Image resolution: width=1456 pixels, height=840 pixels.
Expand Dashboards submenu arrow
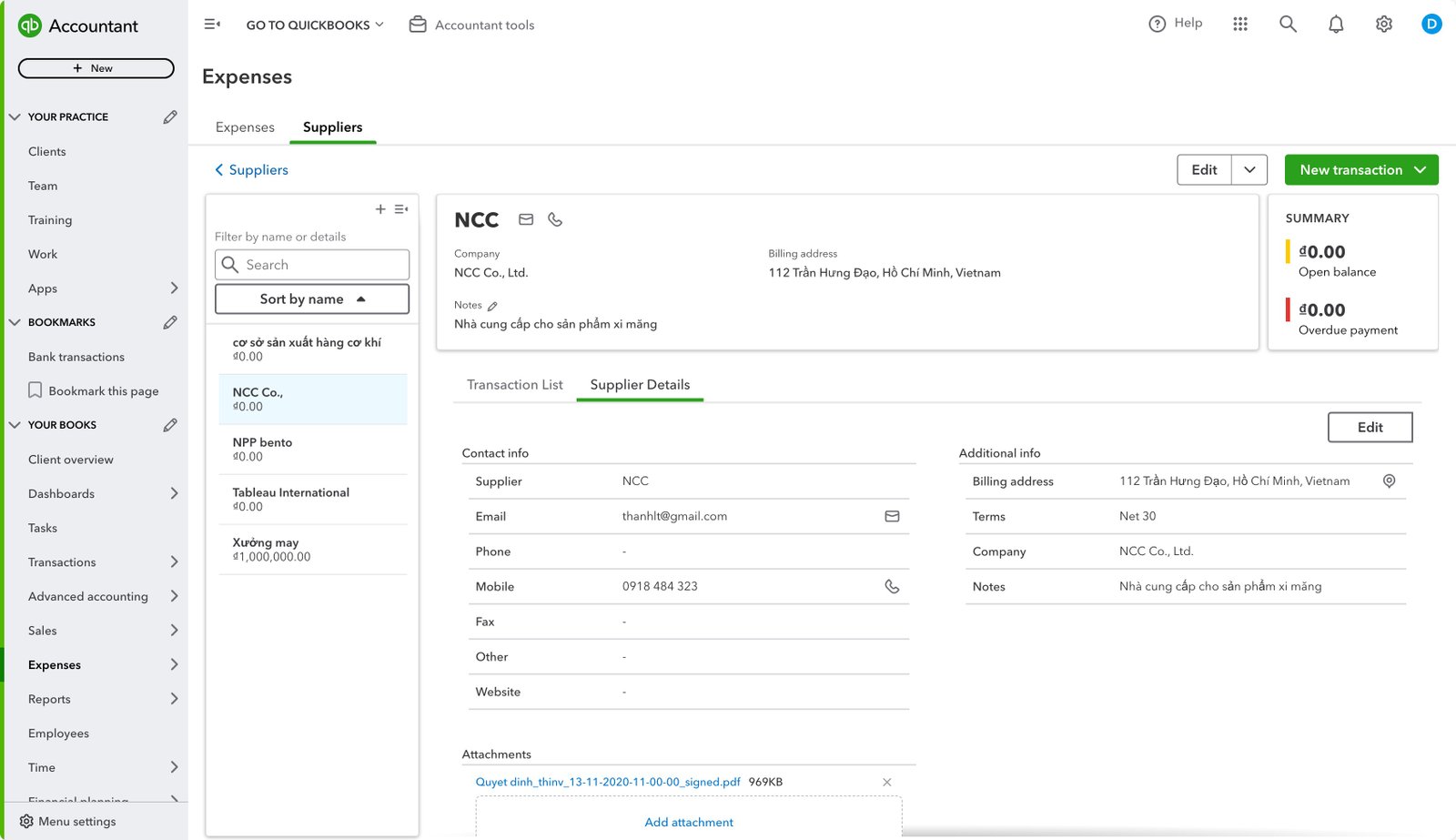[174, 493]
